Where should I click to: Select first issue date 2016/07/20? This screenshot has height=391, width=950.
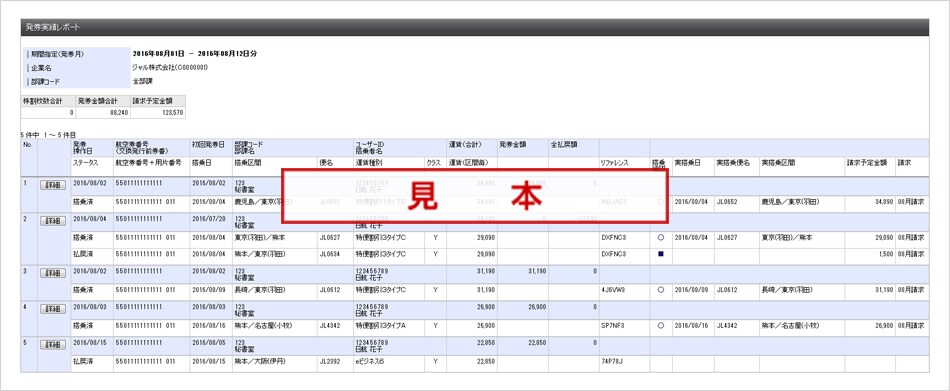(208, 218)
